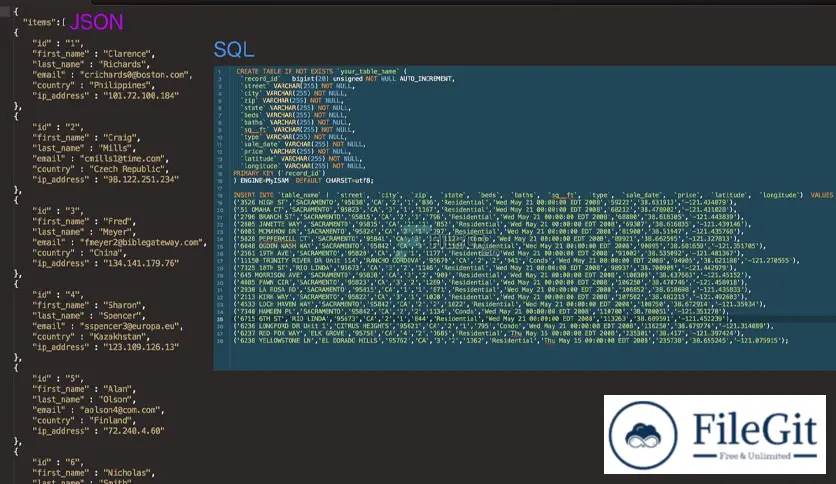Select the cmills1@time.com email value
This screenshot has width=836, height=484.
(x=124, y=159)
